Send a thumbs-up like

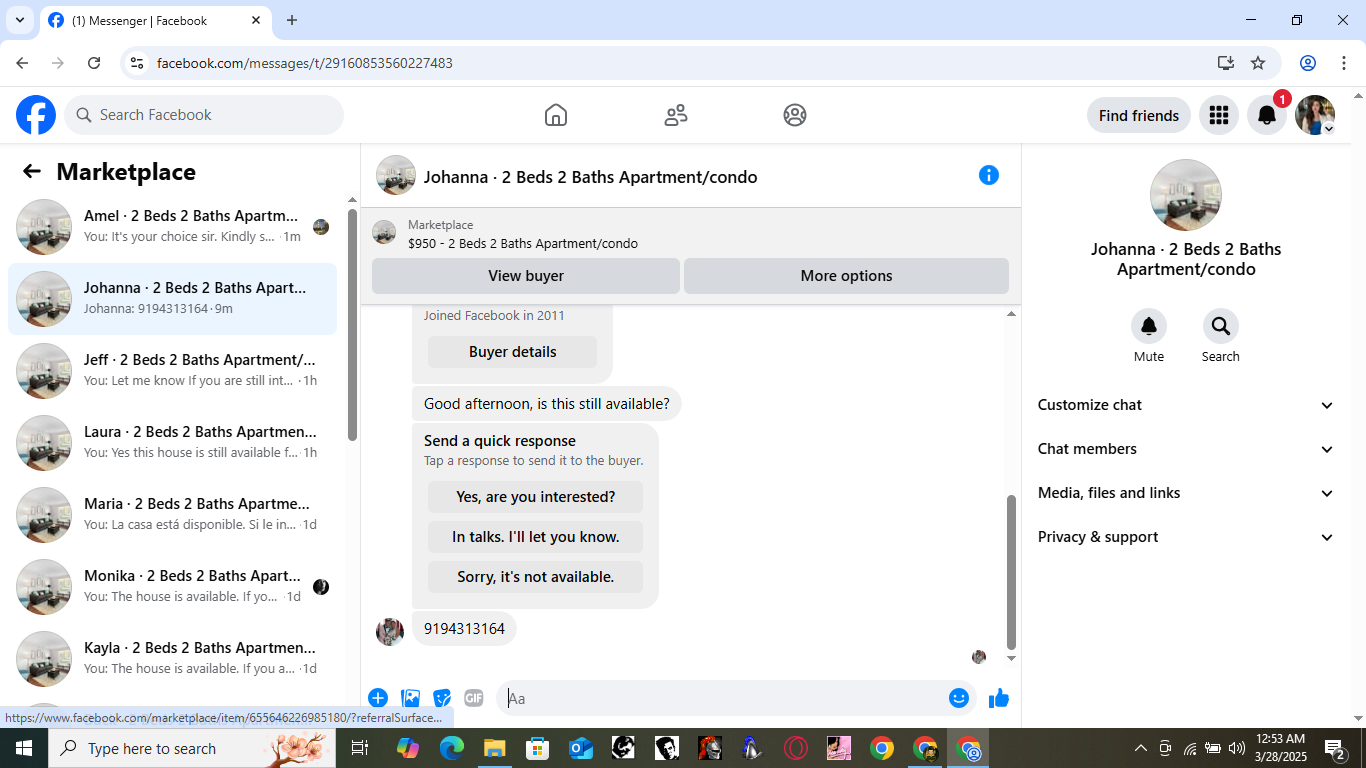click(x=999, y=698)
